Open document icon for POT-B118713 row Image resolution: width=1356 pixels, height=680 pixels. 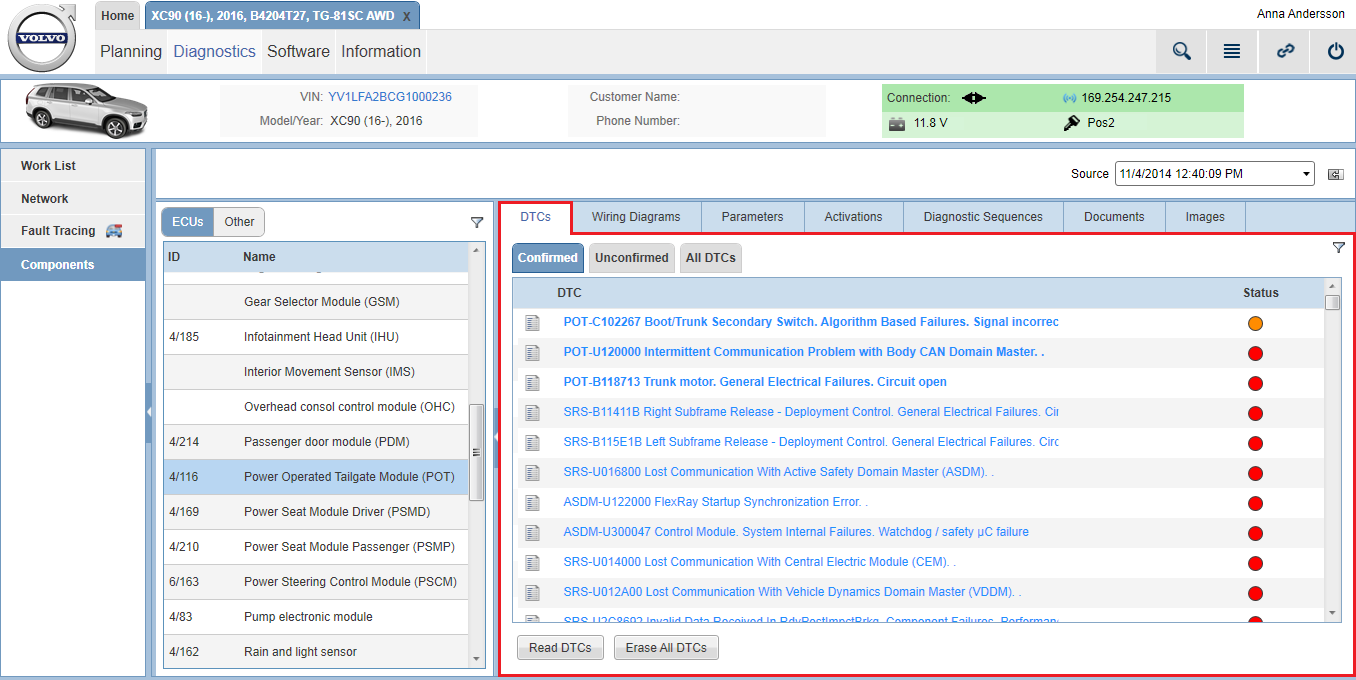click(x=532, y=382)
